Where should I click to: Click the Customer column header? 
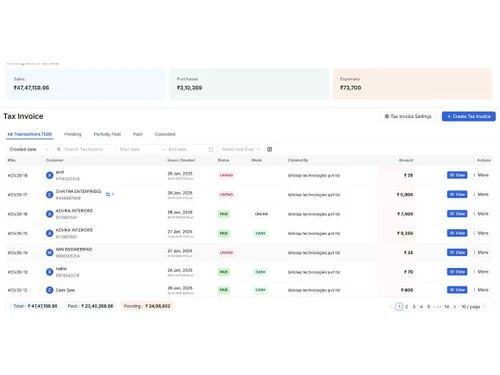point(55,160)
